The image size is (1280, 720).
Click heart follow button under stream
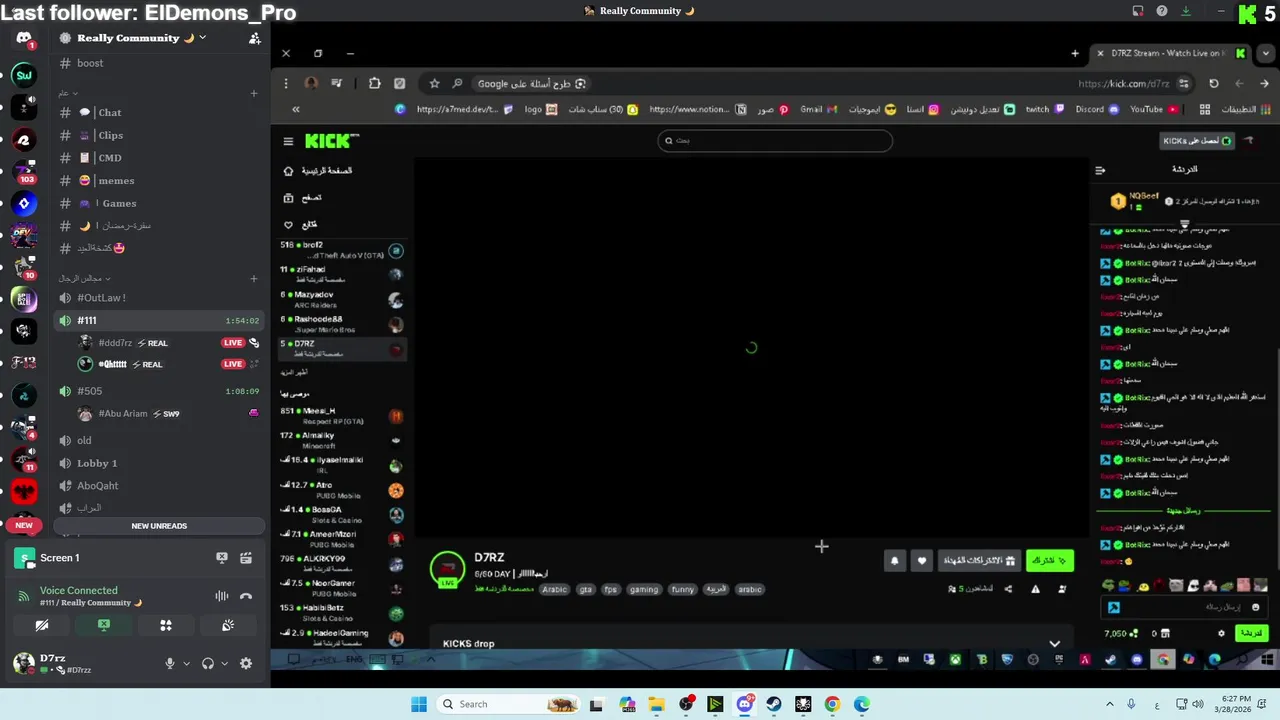pyautogui.click(x=921, y=561)
